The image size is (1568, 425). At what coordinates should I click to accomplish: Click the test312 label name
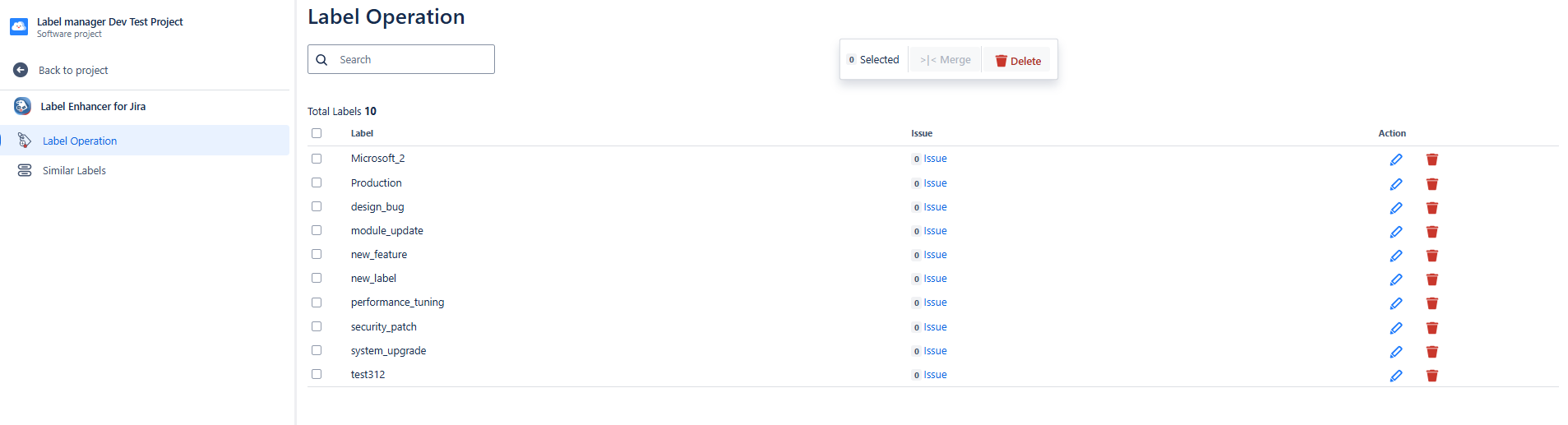[x=368, y=374]
